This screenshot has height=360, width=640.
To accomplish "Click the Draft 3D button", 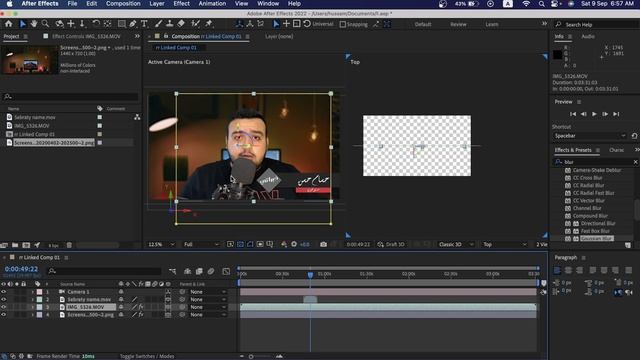I will click(x=391, y=244).
